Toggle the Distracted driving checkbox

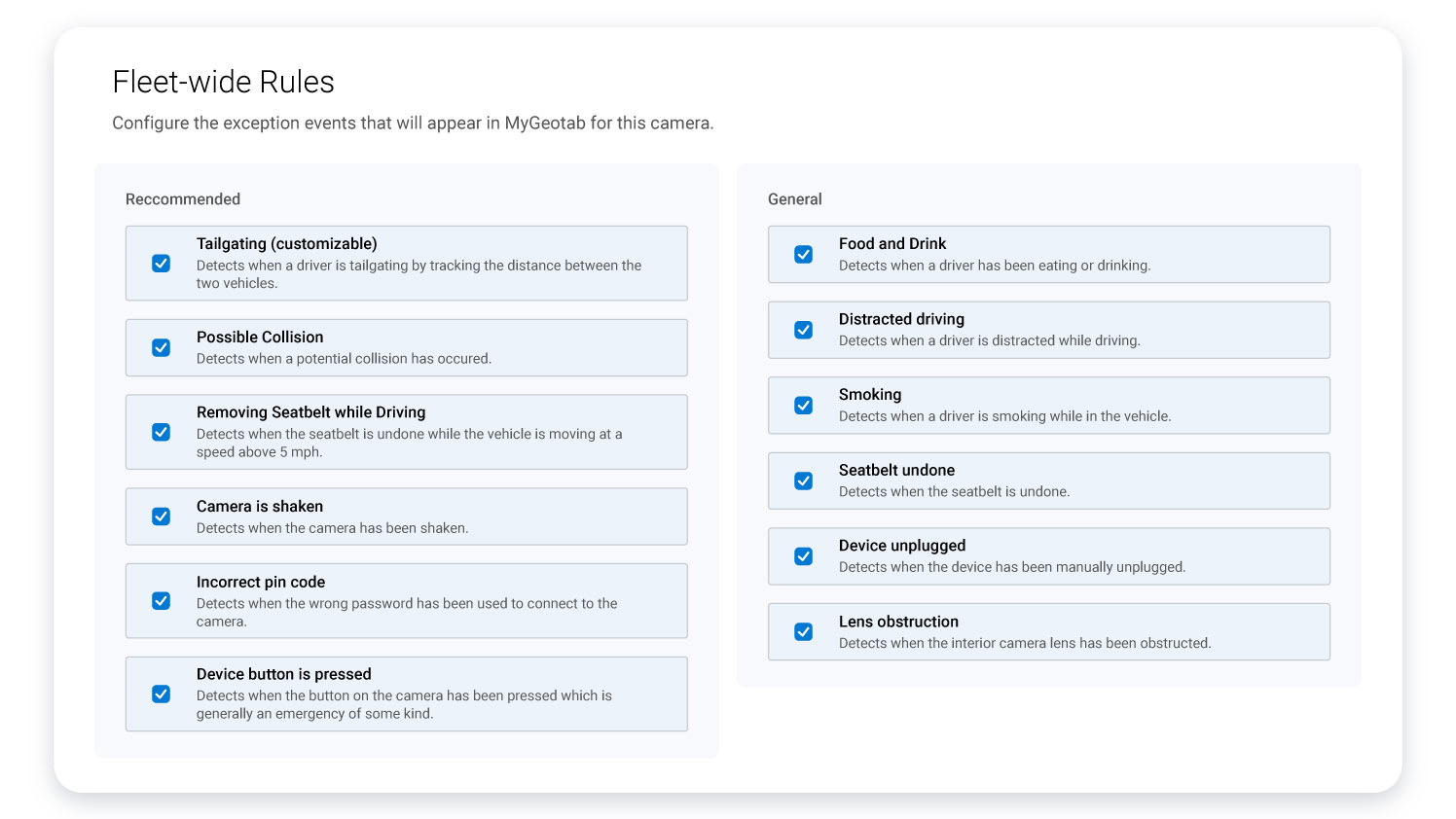804,330
